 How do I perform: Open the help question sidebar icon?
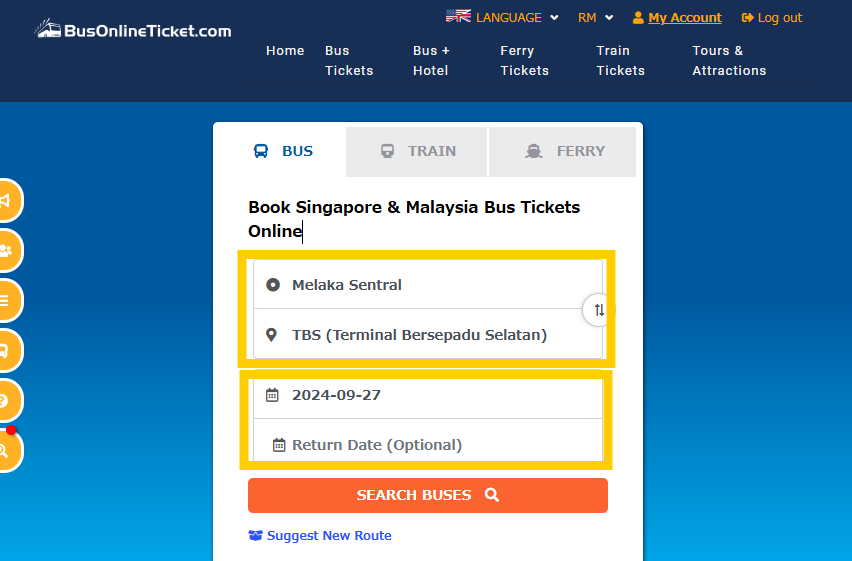click(6, 400)
